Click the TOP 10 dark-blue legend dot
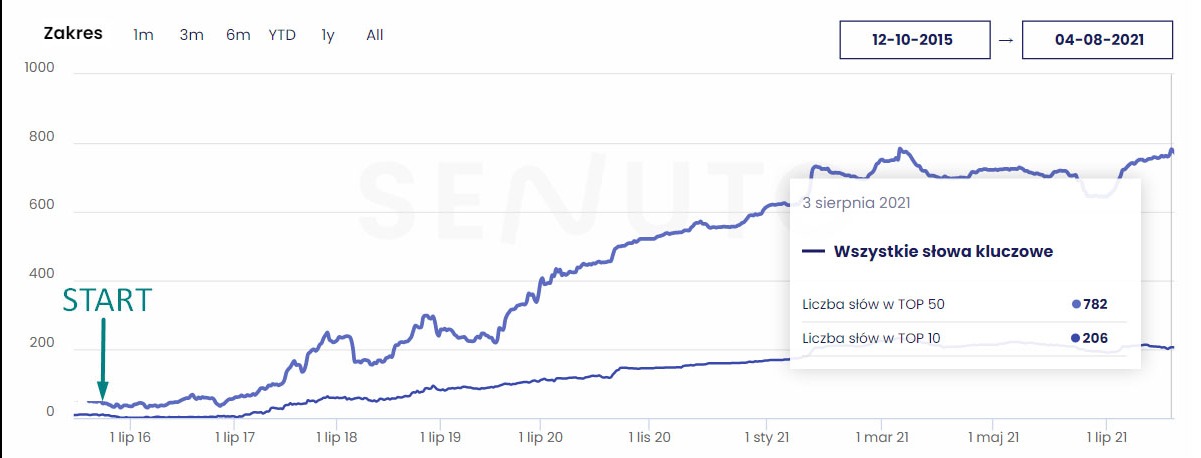 (1076, 338)
